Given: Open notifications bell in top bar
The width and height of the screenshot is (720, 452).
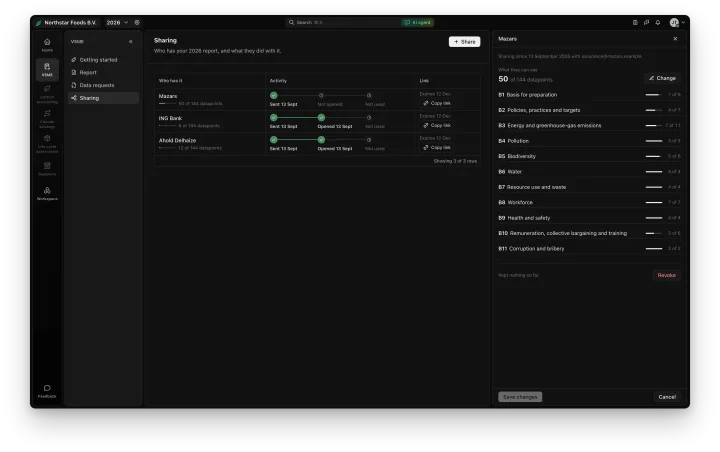Looking at the screenshot, I should click(658, 22).
